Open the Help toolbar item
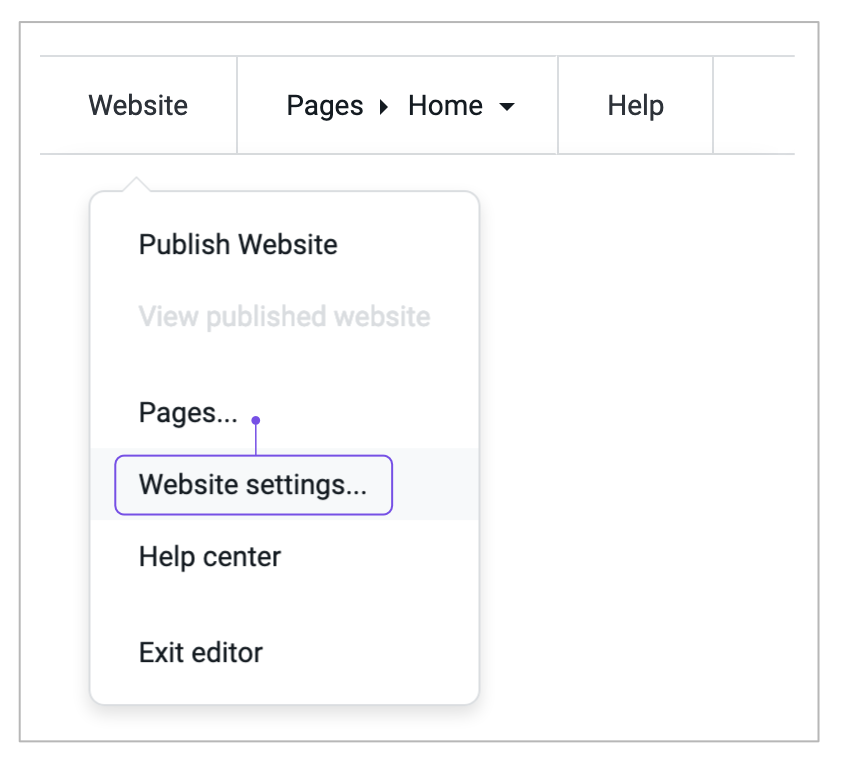The width and height of the screenshot is (842, 763). pyautogui.click(x=635, y=105)
